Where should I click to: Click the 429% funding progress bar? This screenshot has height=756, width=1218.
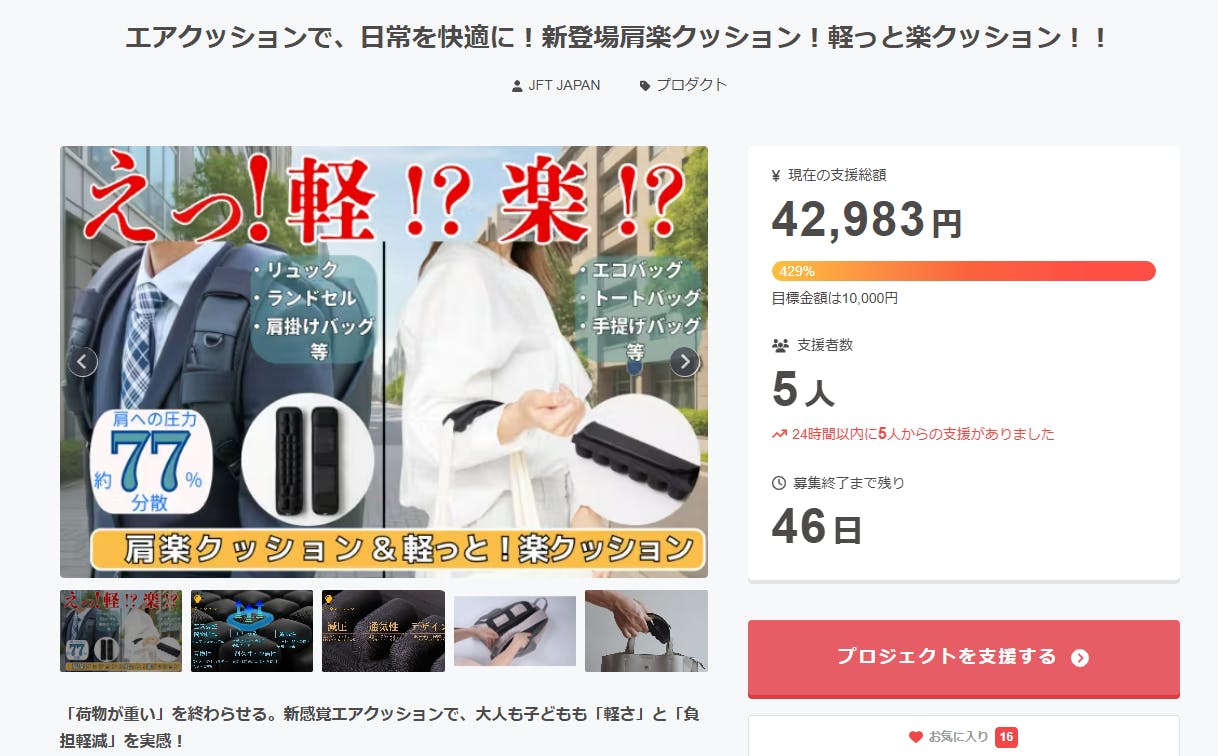pos(964,271)
